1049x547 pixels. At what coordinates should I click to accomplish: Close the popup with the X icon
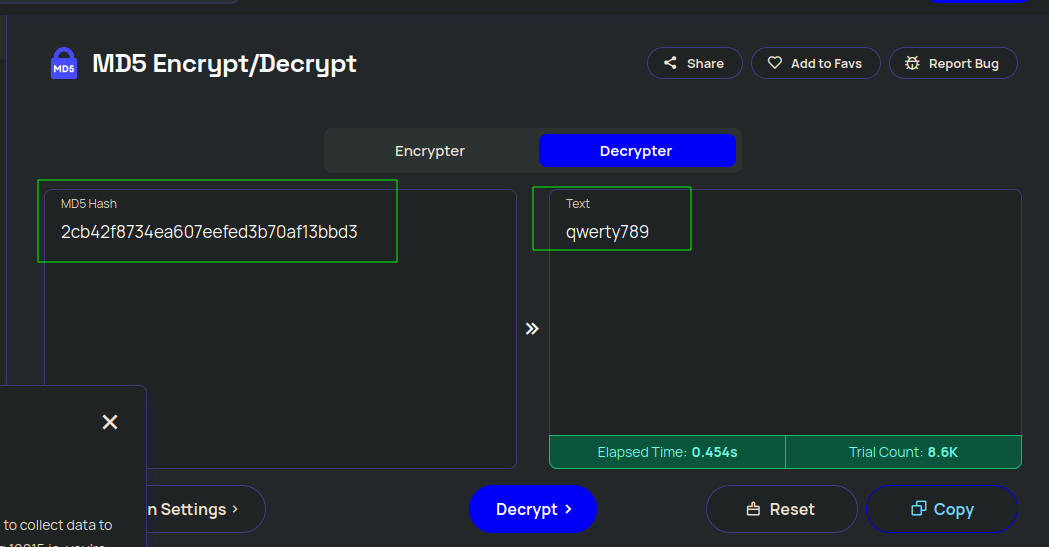click(110, 422)
